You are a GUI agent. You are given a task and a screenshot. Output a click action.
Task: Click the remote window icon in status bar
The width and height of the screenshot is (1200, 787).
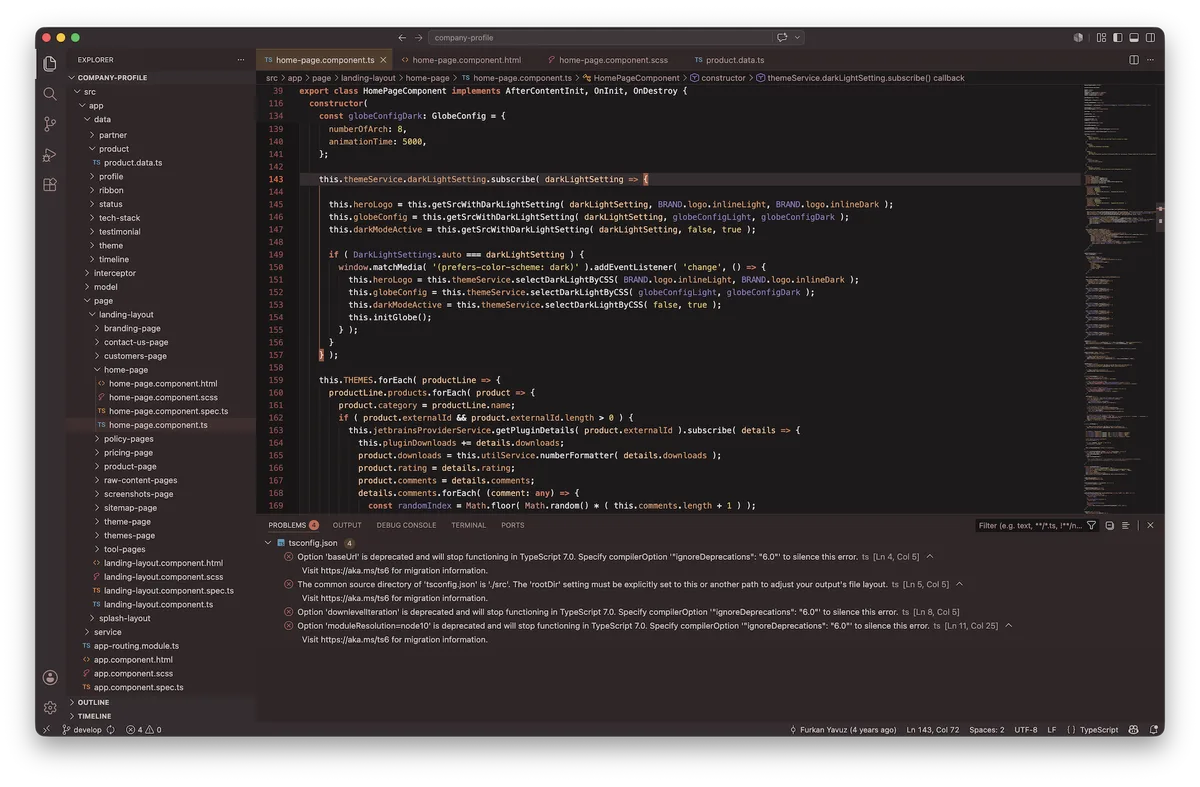click(46, 730)
